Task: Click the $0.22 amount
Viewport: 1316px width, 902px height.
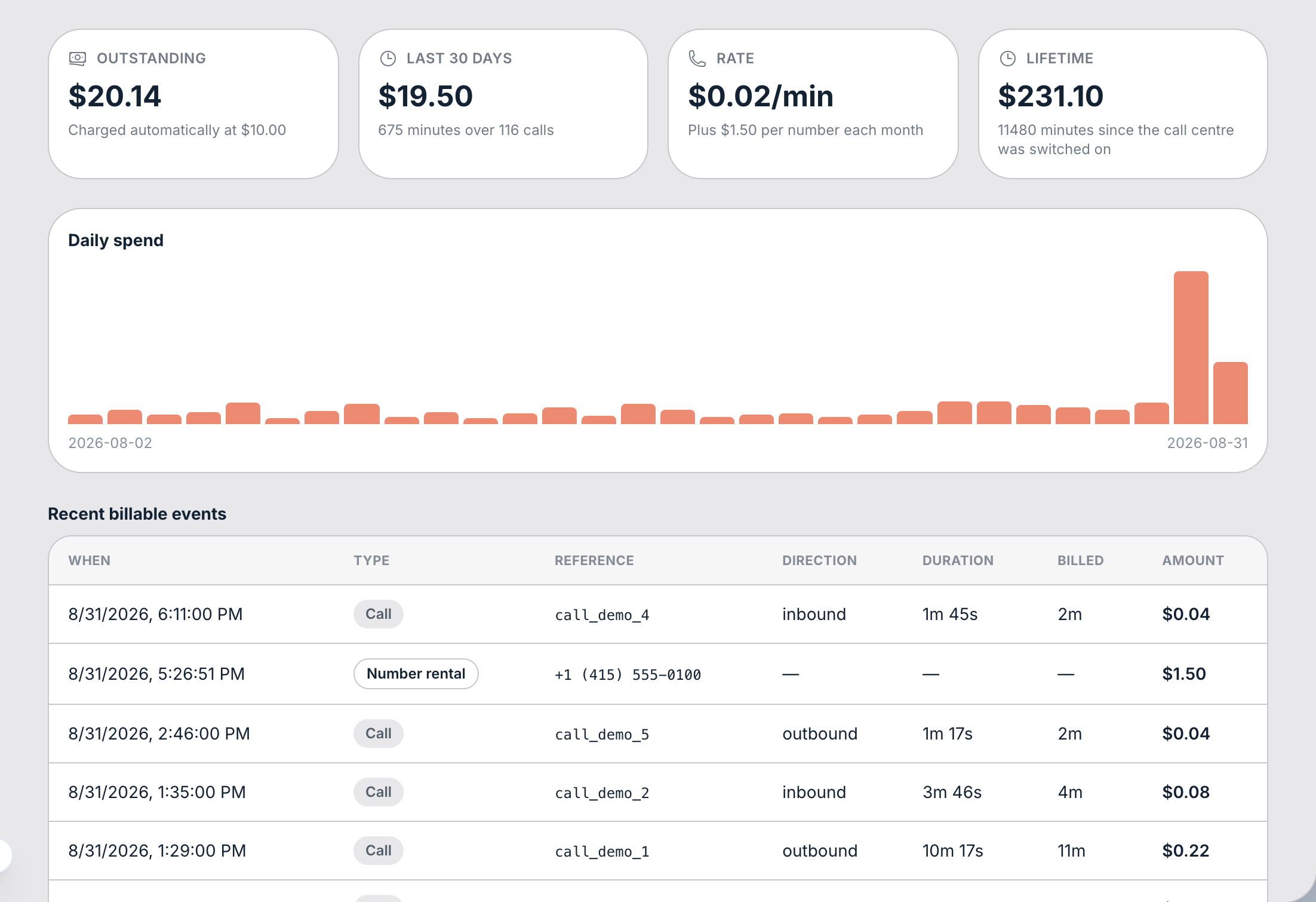Action: [x=1186, y=851]
